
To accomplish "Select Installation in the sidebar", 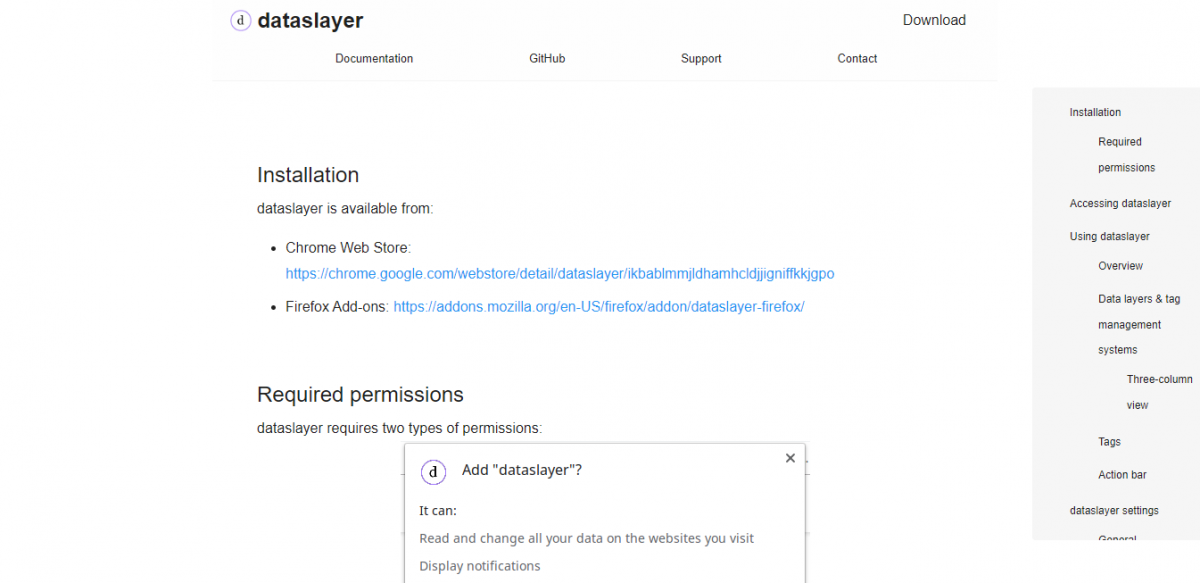I will coord(1095,112).
